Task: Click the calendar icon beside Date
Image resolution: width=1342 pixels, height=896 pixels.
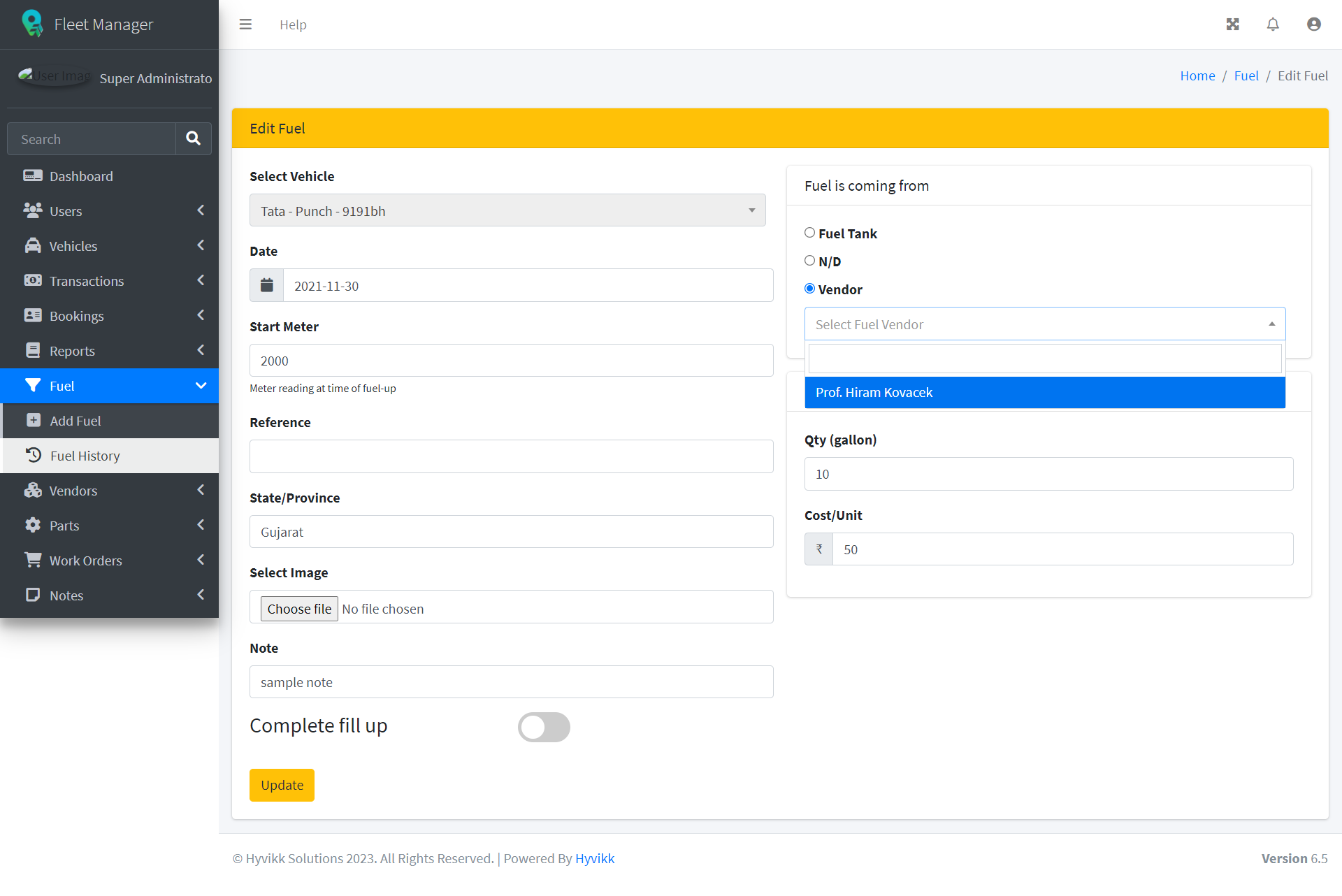Action: pos(266,285)
